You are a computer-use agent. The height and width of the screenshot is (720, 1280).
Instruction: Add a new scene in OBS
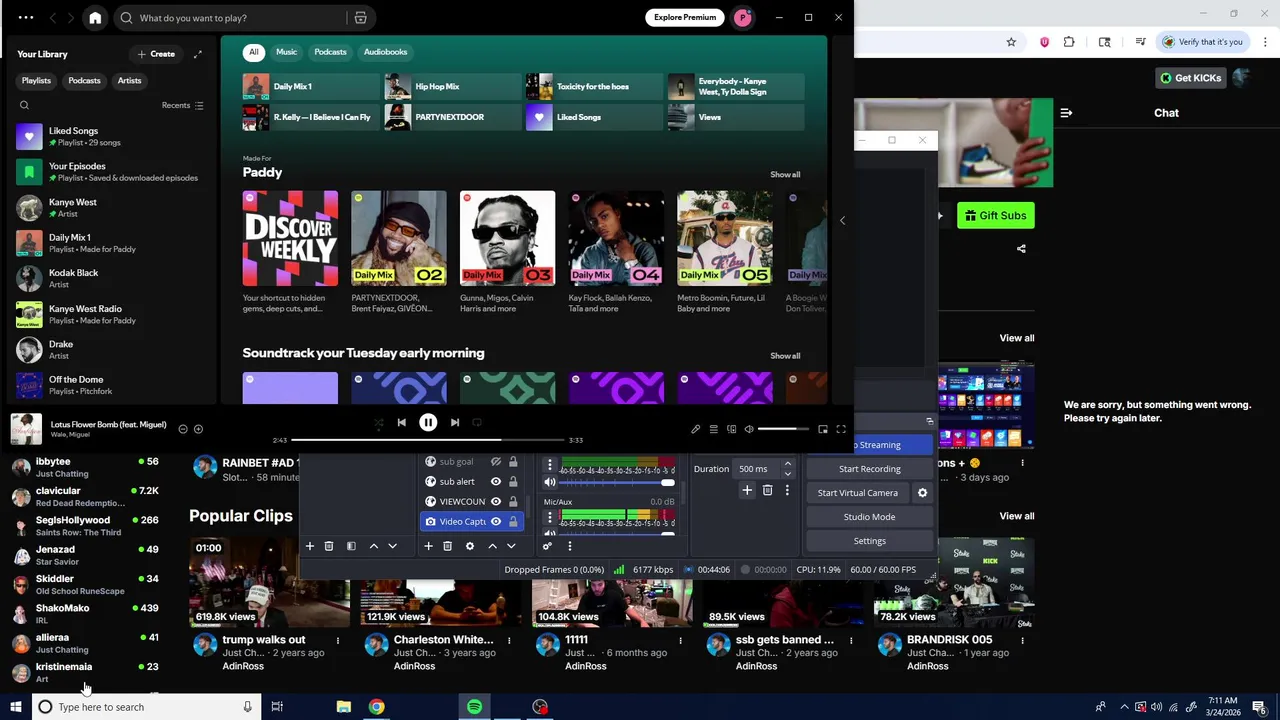(309, 546)
